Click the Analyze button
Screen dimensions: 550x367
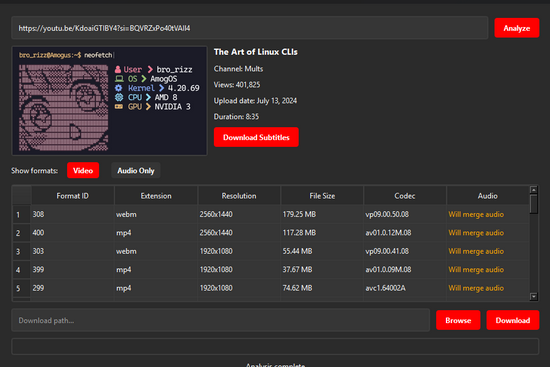point(516,28)
